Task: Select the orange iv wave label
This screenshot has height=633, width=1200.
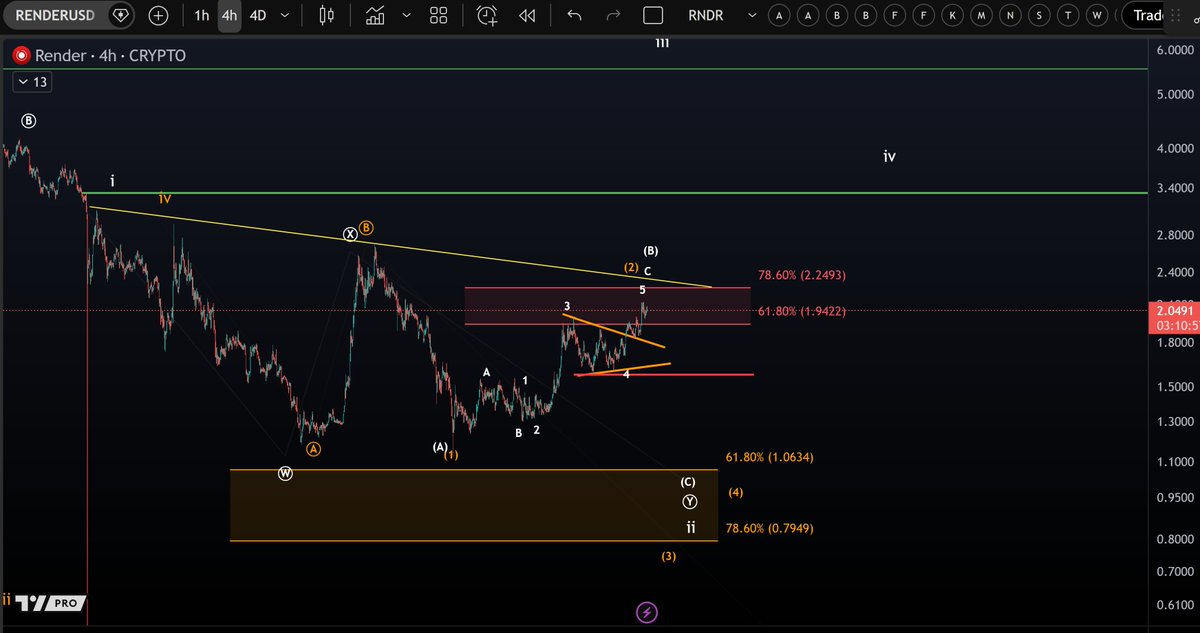Action: coord(165,199)
